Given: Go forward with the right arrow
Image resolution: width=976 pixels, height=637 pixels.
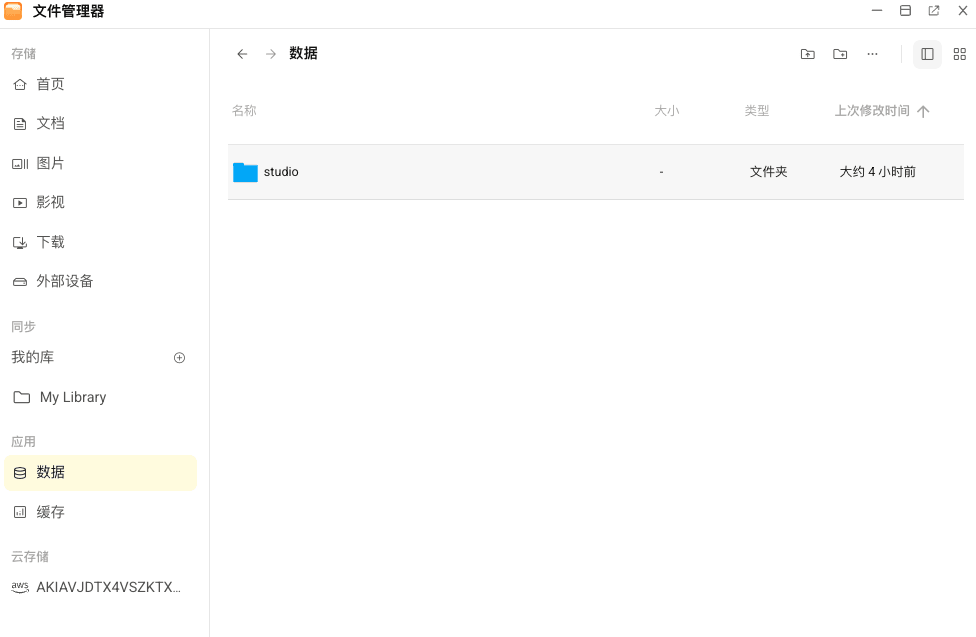Looking at the screenshot, I should tap(271, 54).
